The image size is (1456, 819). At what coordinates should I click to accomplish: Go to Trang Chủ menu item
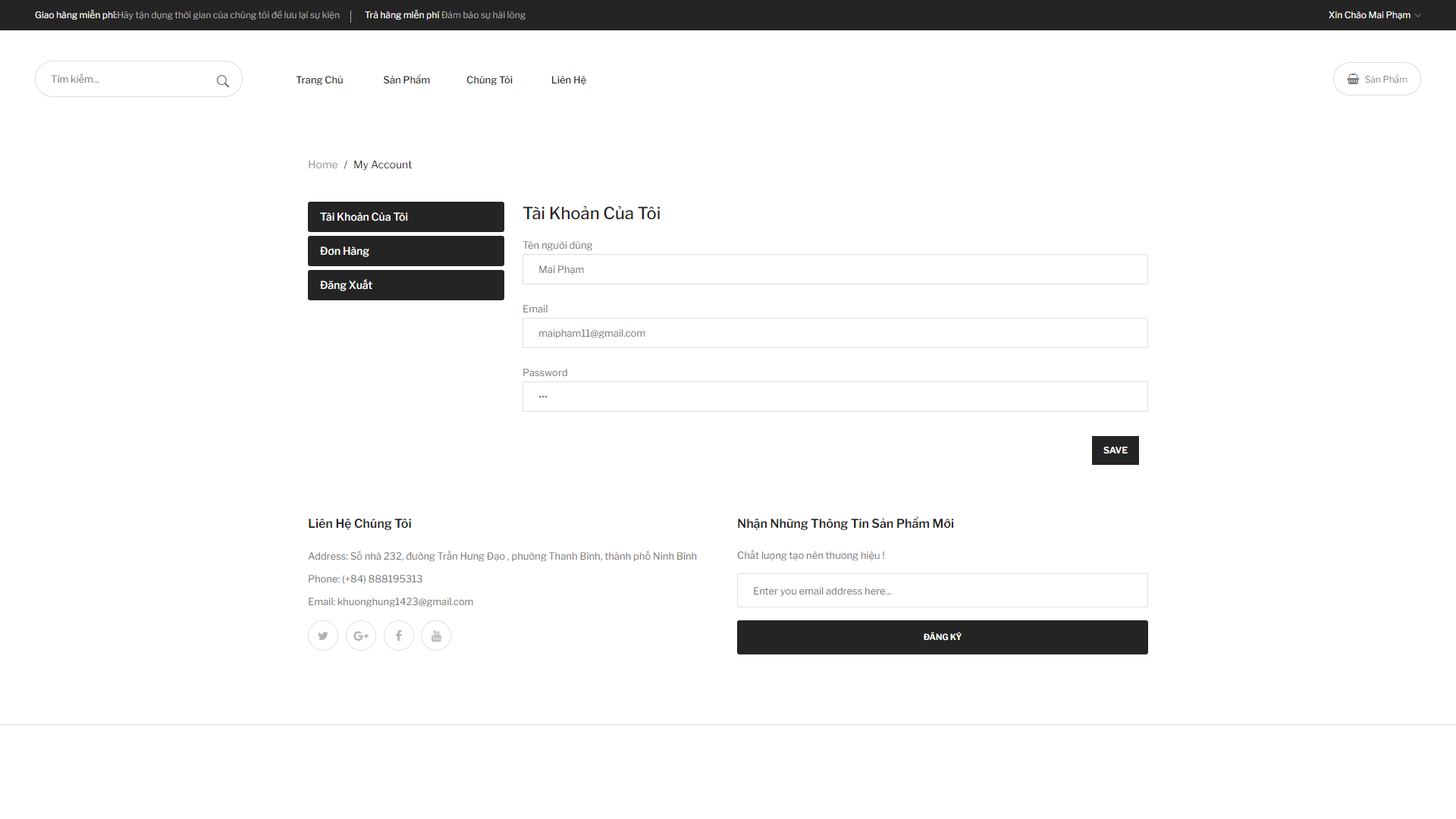point(319,80)
